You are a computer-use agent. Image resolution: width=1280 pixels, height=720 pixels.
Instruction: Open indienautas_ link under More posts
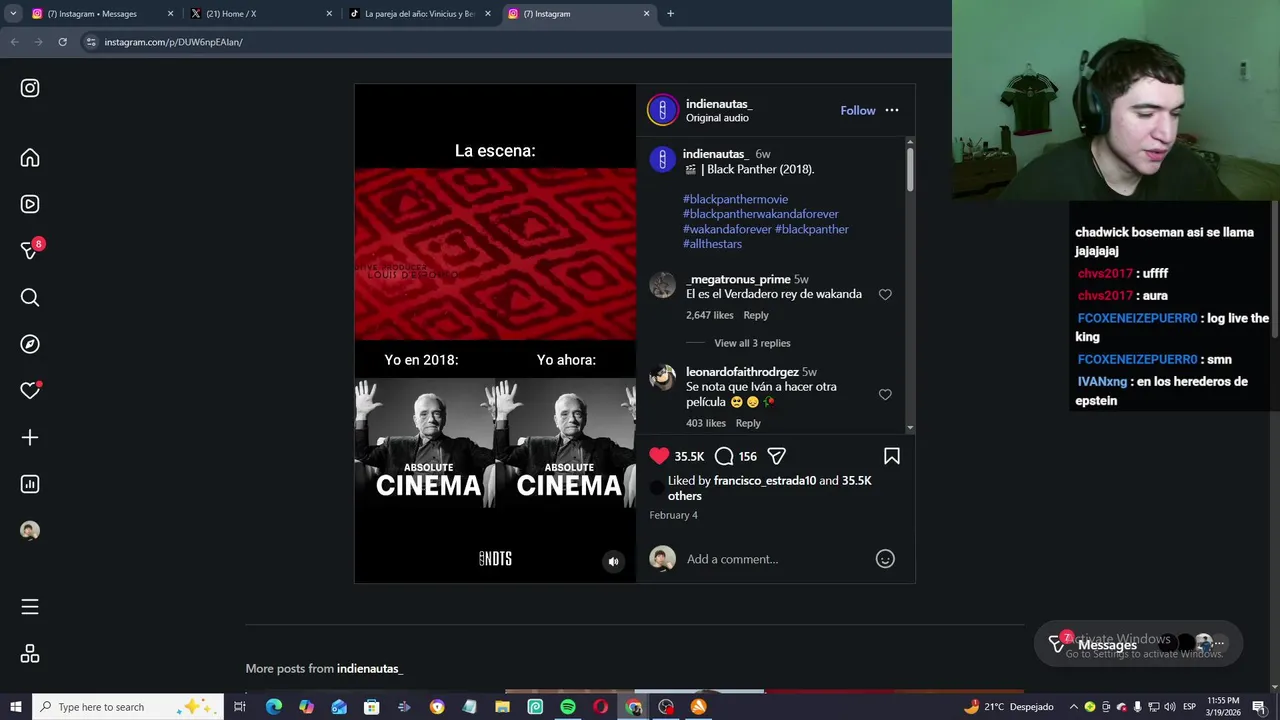click(370, 668)
